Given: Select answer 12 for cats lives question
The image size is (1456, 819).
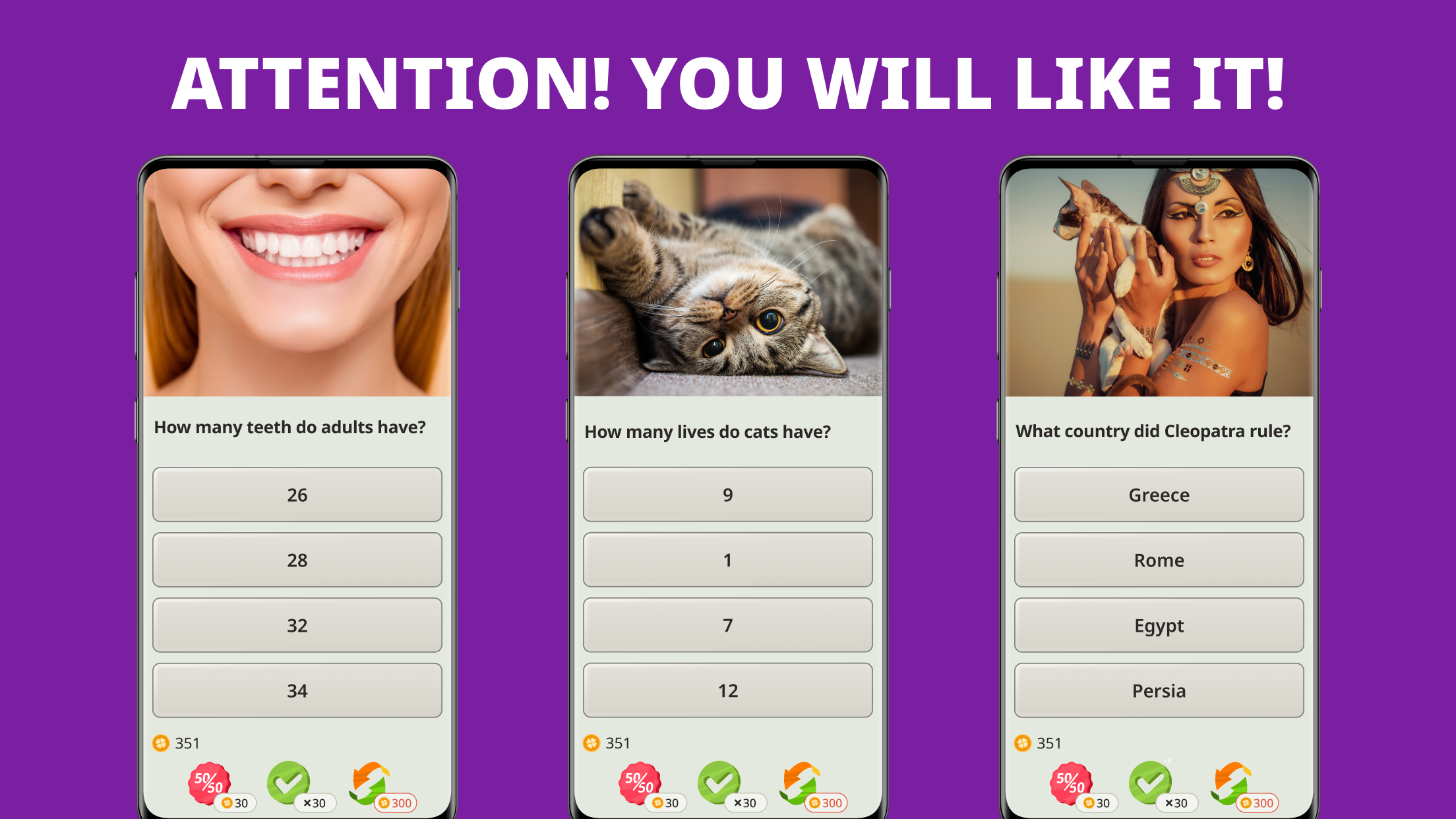Looking at the screenshot, I should (x=727, y=691).
